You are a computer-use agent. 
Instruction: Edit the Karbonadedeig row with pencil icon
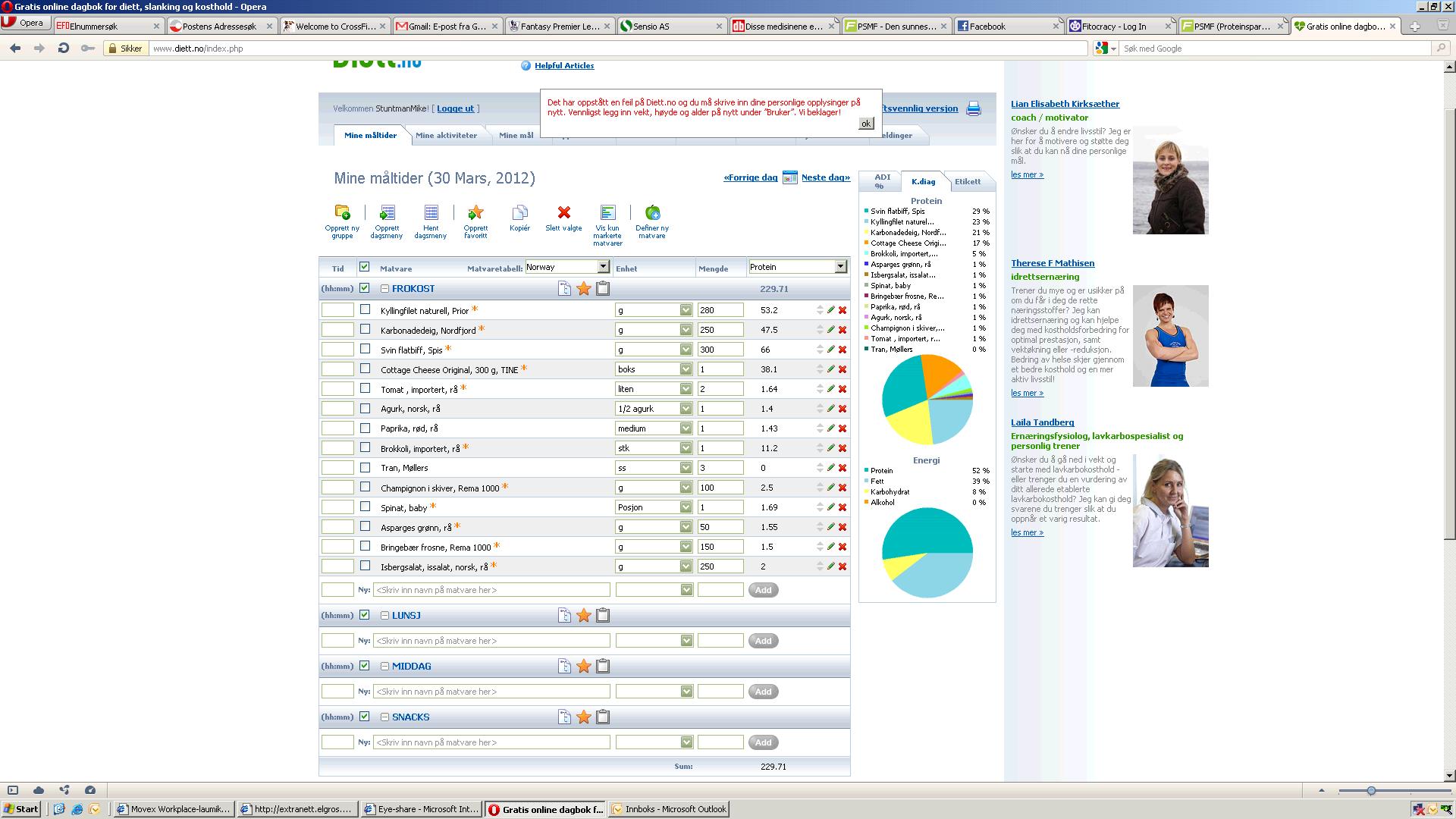tap(831, 330)
